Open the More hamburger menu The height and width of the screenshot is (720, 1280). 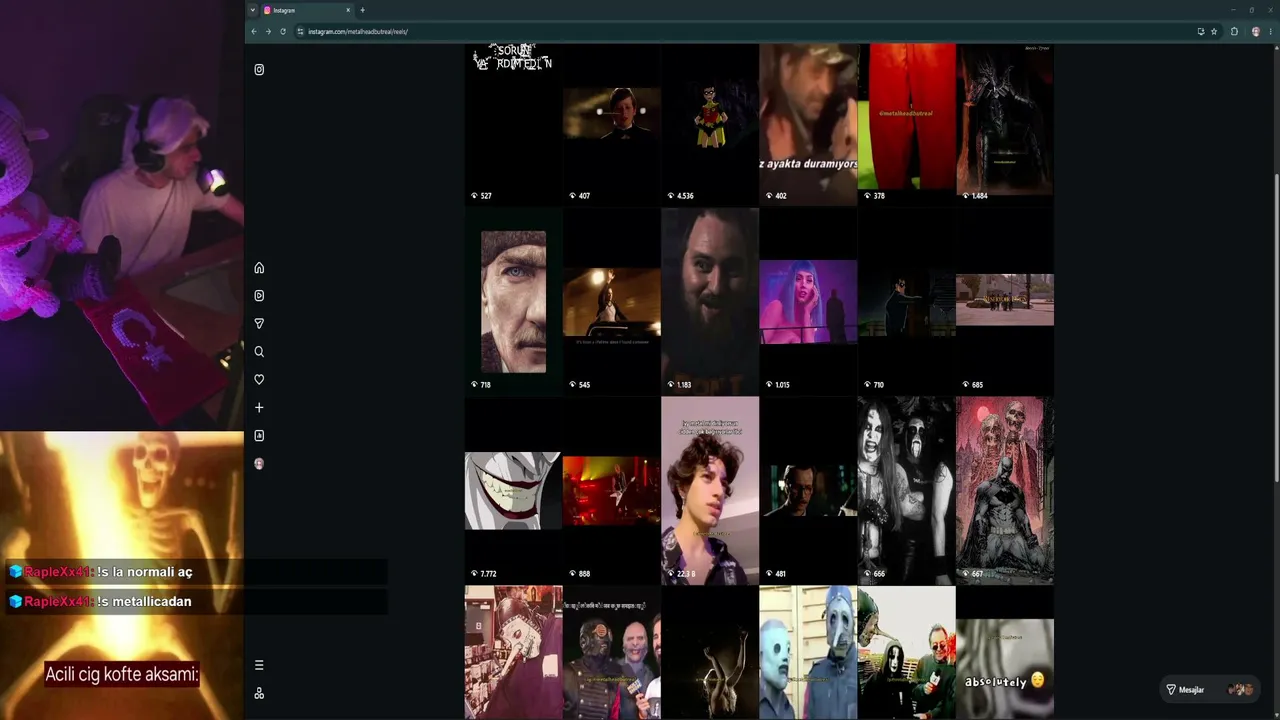coord(259,665)
